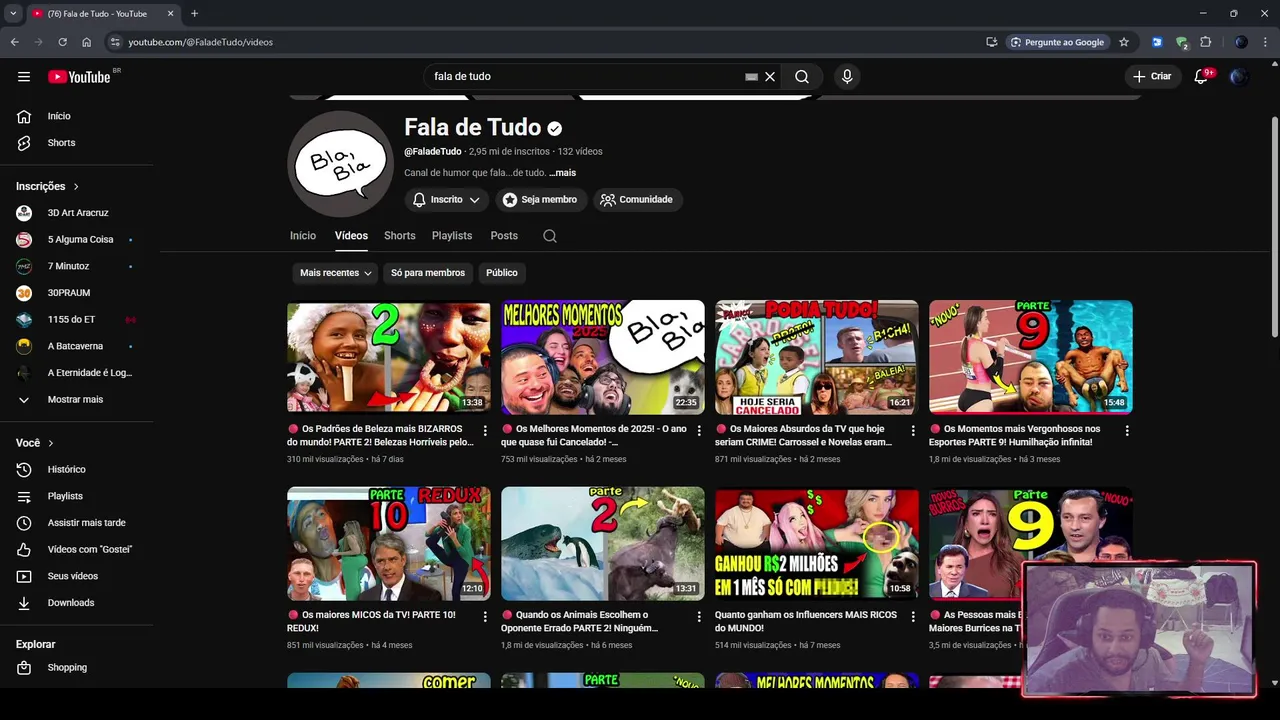1280x720 pixels.
Task: Filter by Só para membros chip
Action: point(428,273)
